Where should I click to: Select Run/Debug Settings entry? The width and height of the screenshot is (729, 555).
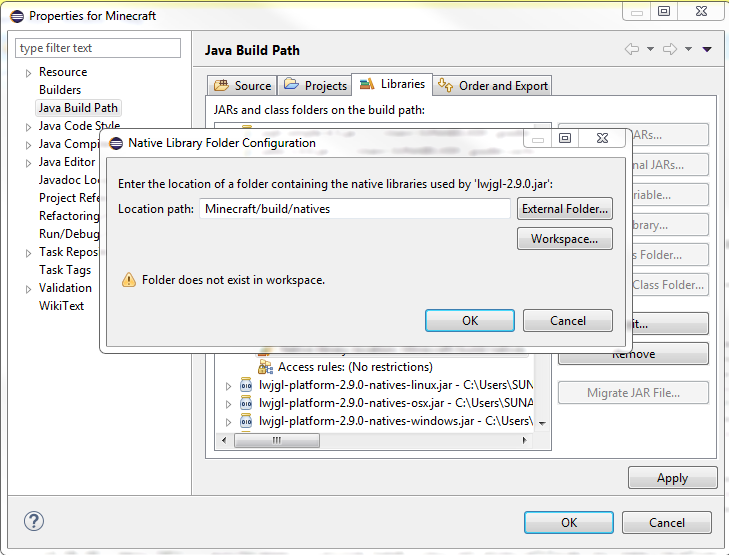69,234
